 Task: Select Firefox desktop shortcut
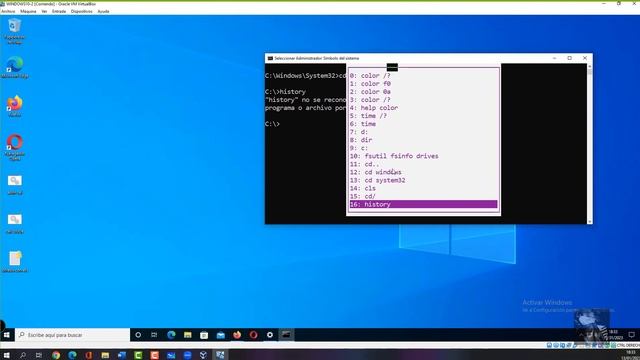15,106
